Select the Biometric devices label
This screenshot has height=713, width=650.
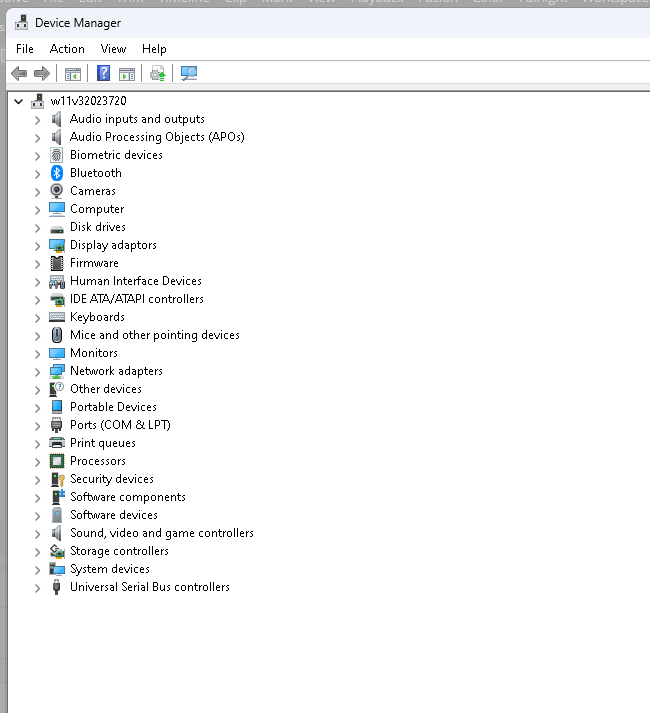click(116, 155)
